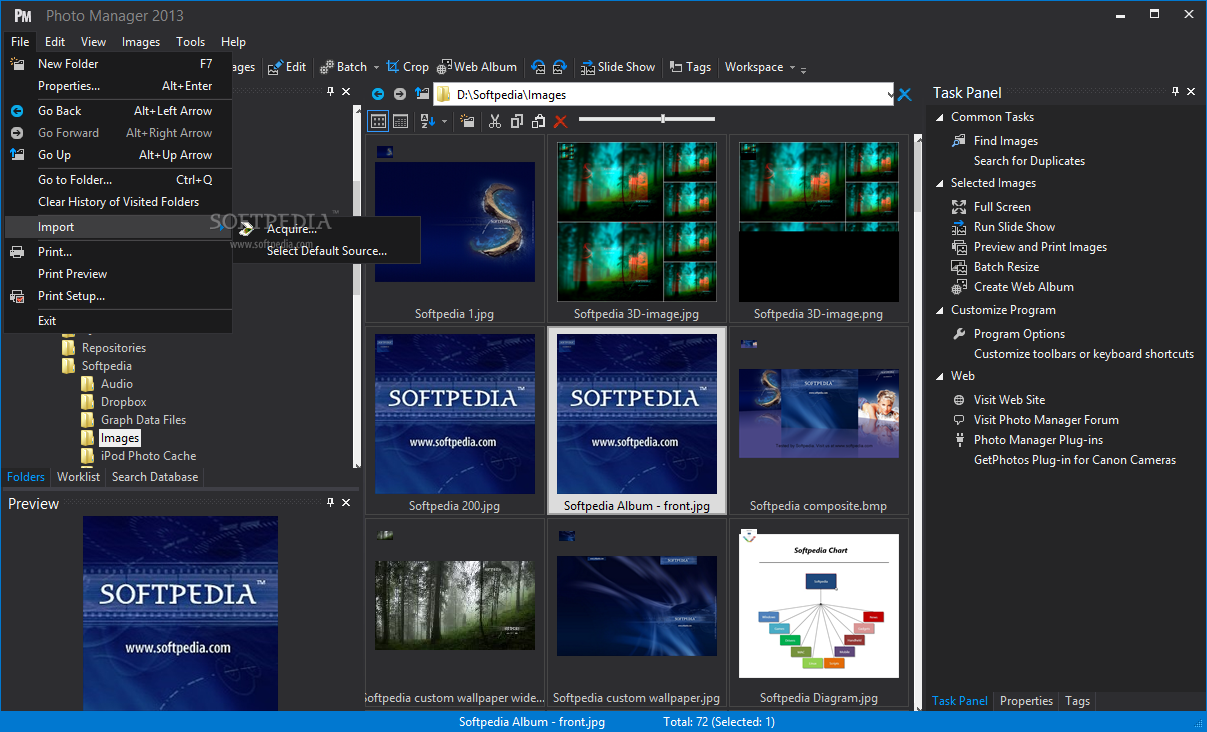
Task: Click the 'Total: 72 (Selected: 1)' status text
Action: tap(719, 722)
